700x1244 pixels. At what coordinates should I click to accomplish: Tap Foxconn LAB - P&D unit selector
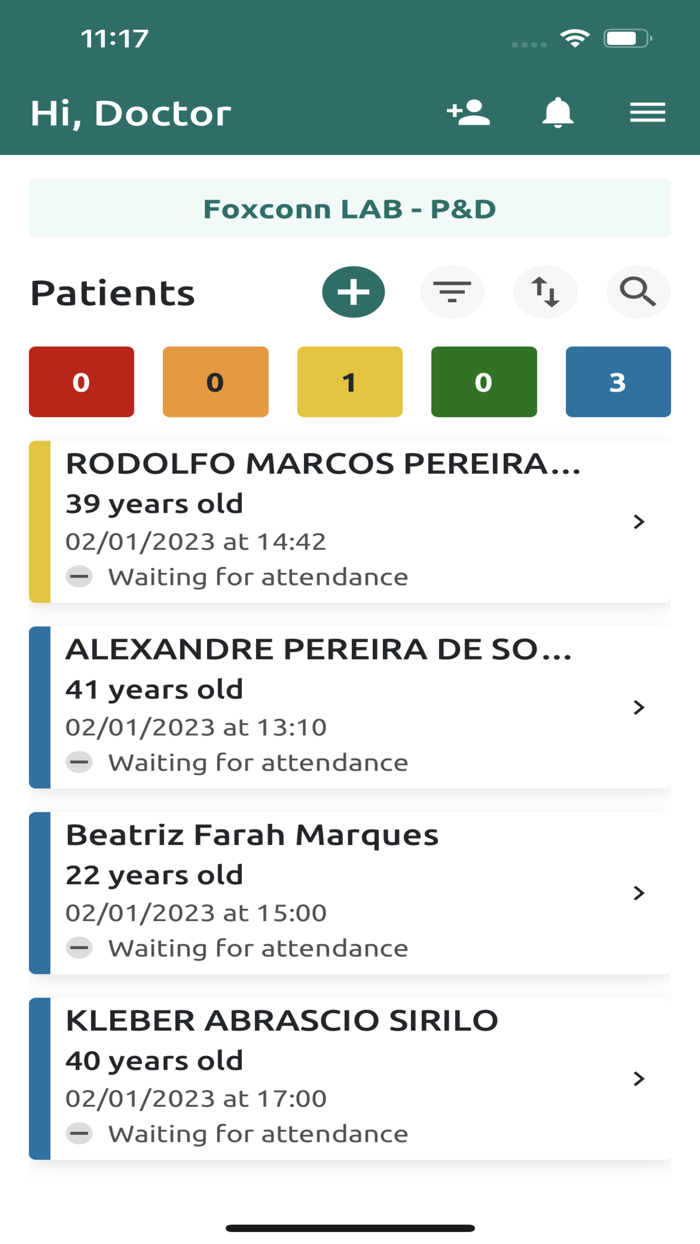pos(349,209)
